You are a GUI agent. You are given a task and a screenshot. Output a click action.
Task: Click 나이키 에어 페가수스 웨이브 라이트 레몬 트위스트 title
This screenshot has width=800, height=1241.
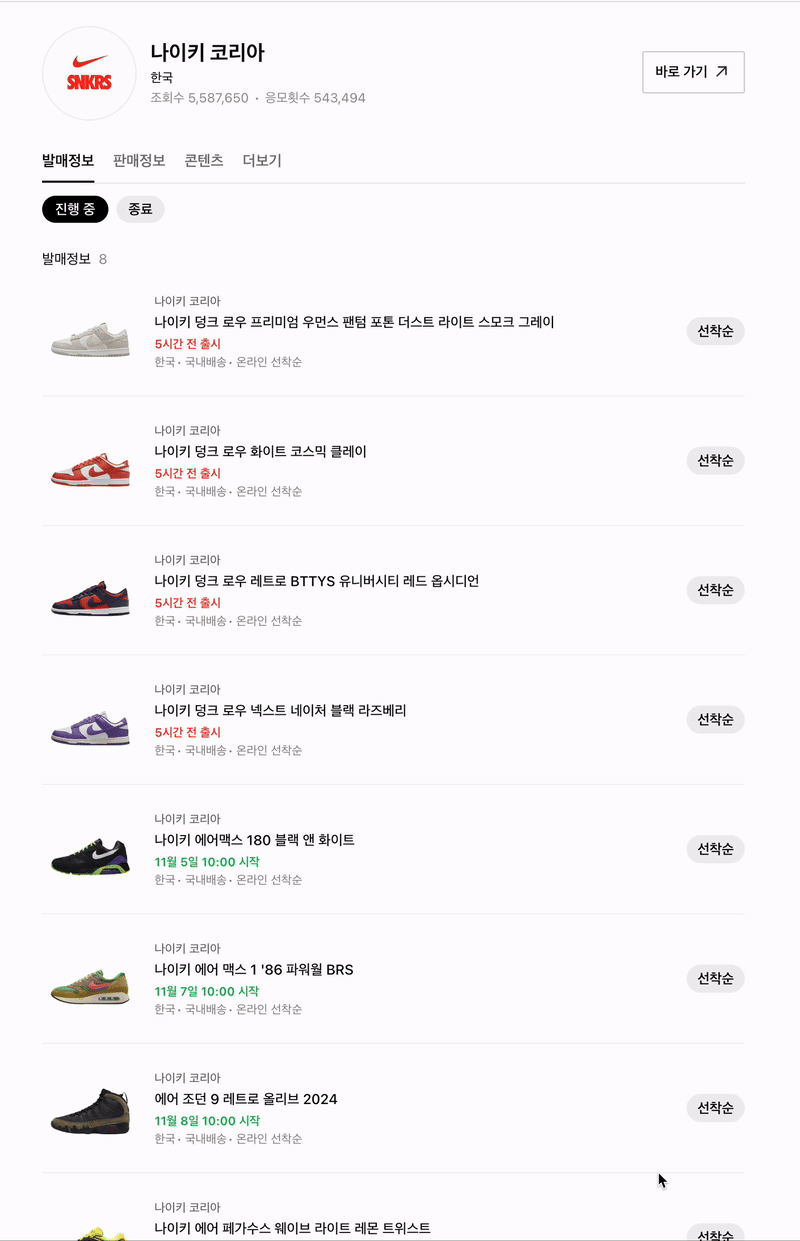(292, 1228)
